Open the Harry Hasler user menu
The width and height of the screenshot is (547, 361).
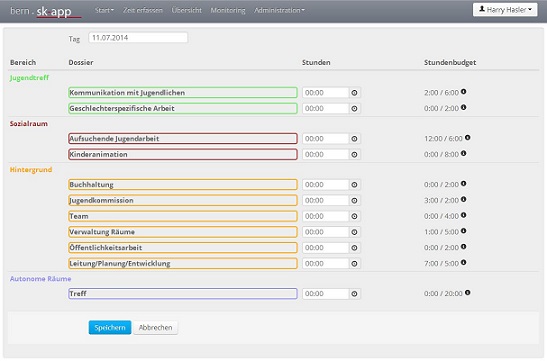tap(505, 10)
